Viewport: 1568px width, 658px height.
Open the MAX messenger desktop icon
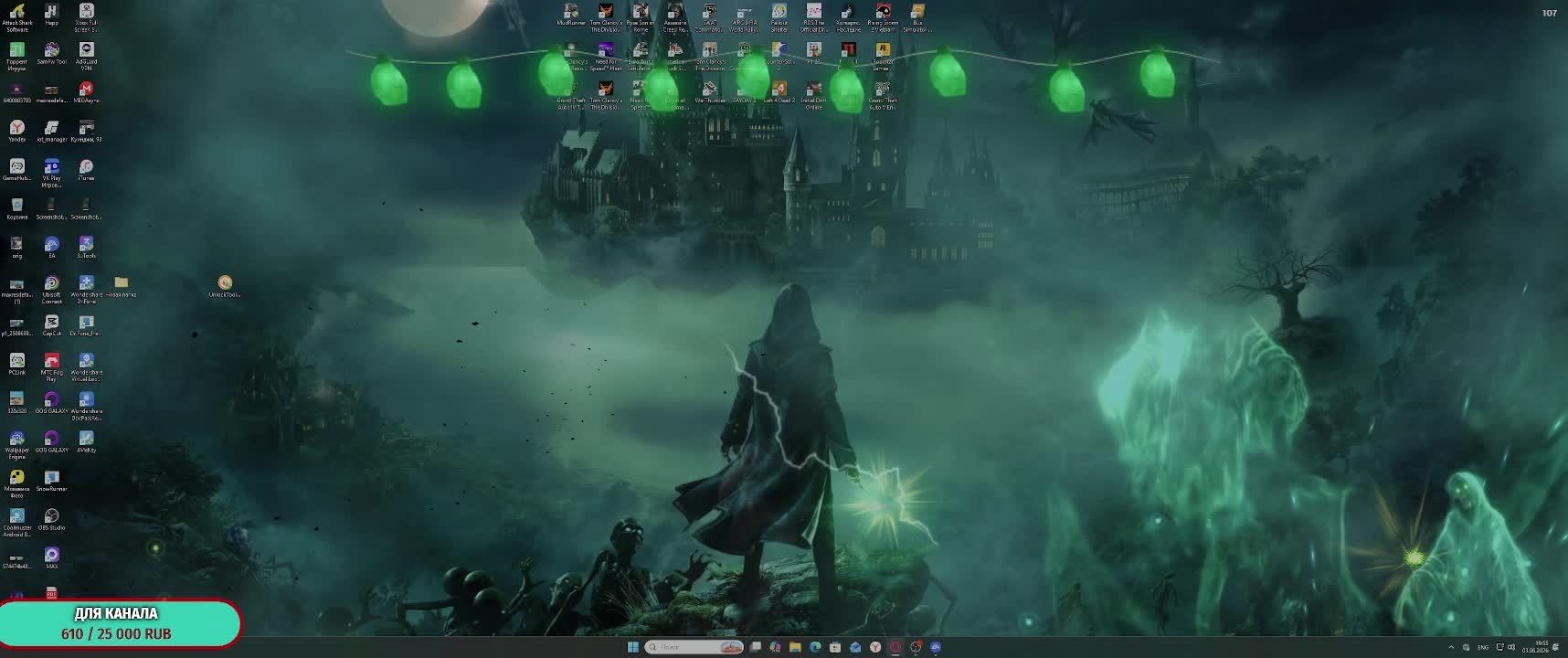pyautogui.click(x=51, y=558)
